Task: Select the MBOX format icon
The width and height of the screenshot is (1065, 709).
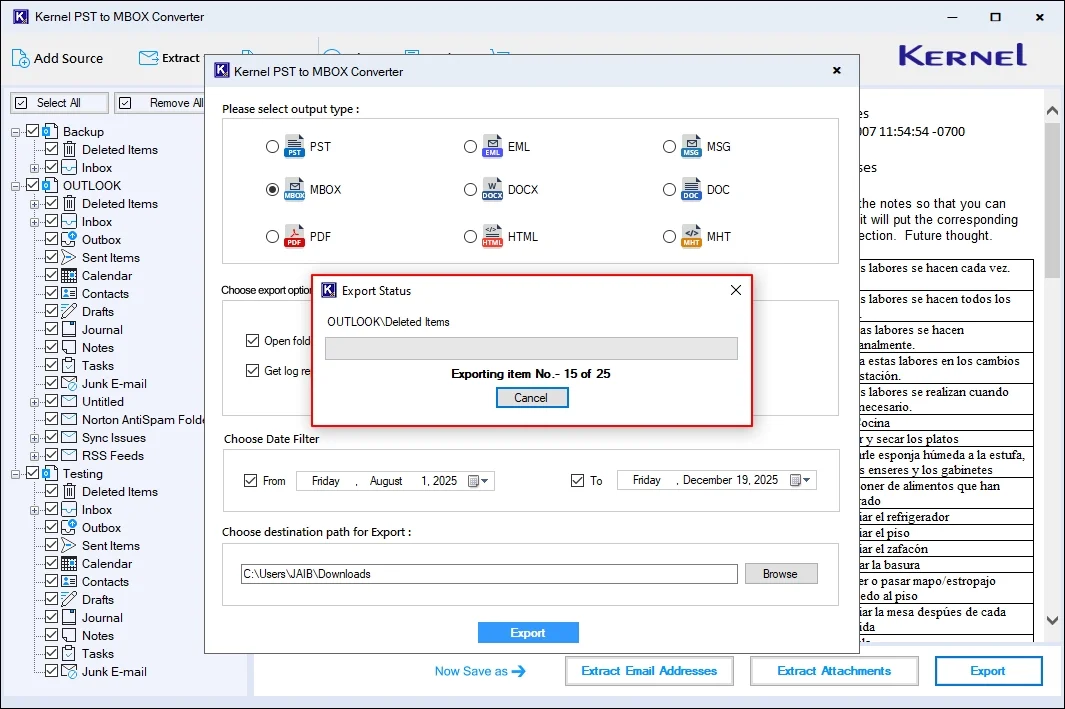Action: pos(294,189)
